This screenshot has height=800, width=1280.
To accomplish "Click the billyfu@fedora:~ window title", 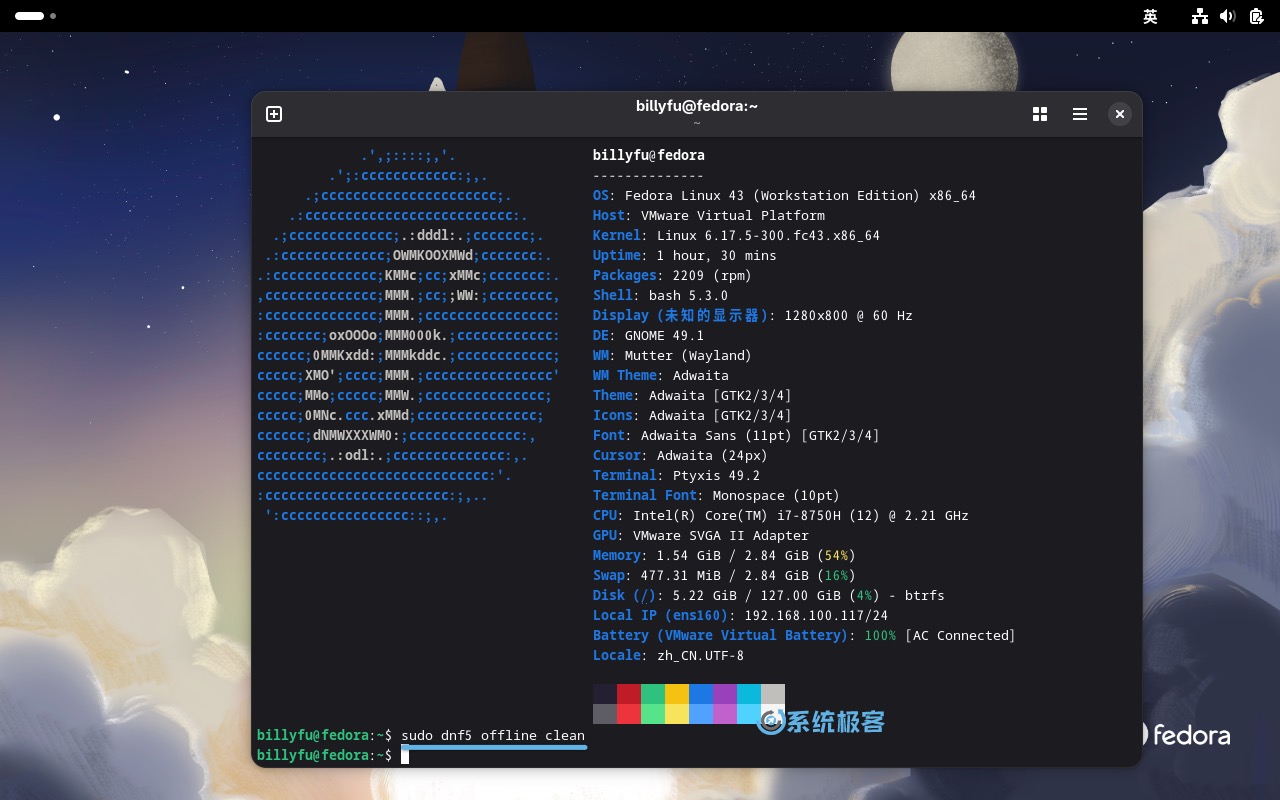I will click(x=696, y=106).
